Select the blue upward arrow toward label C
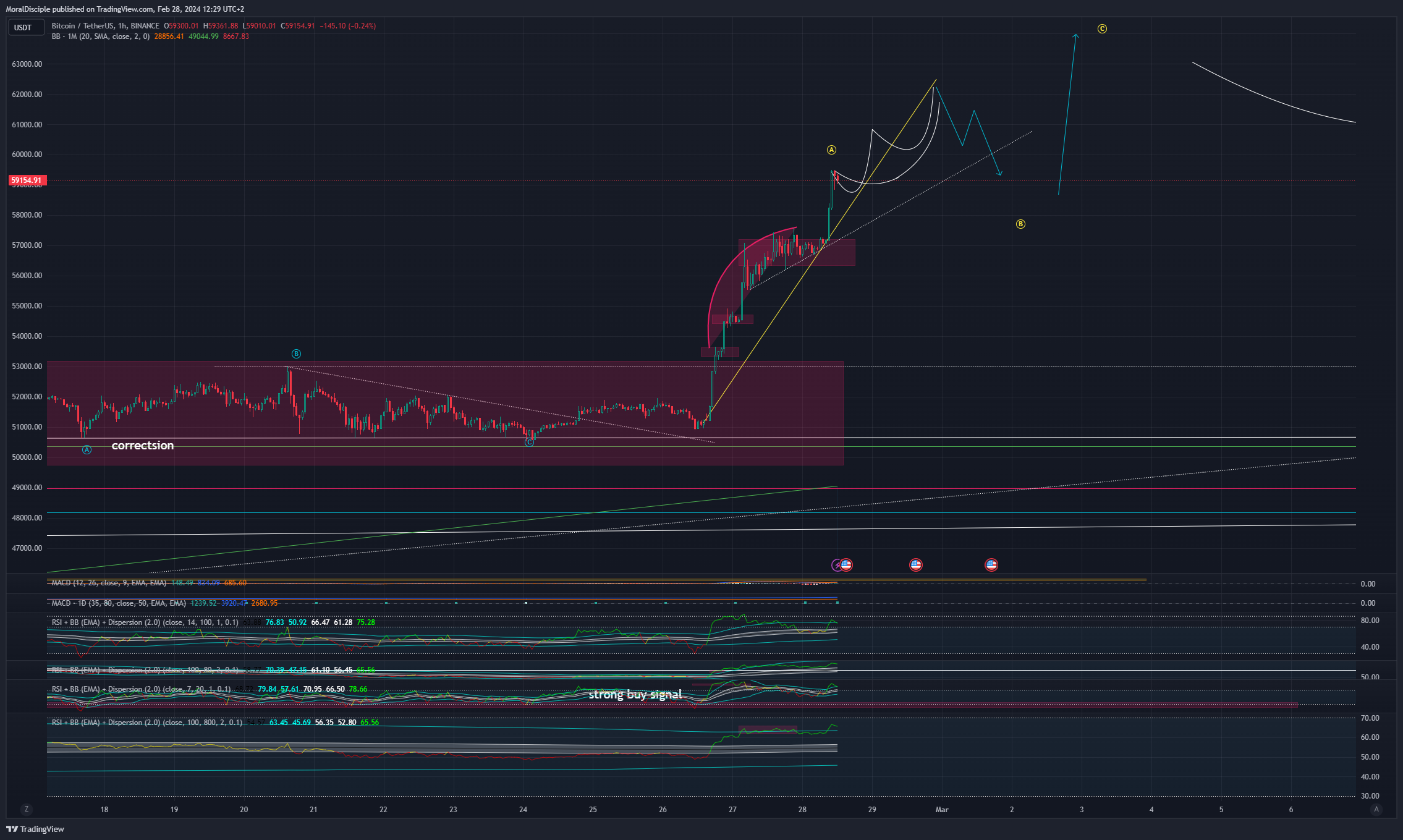Viewport: 1403px width, 840px height. click(1068, 114)
